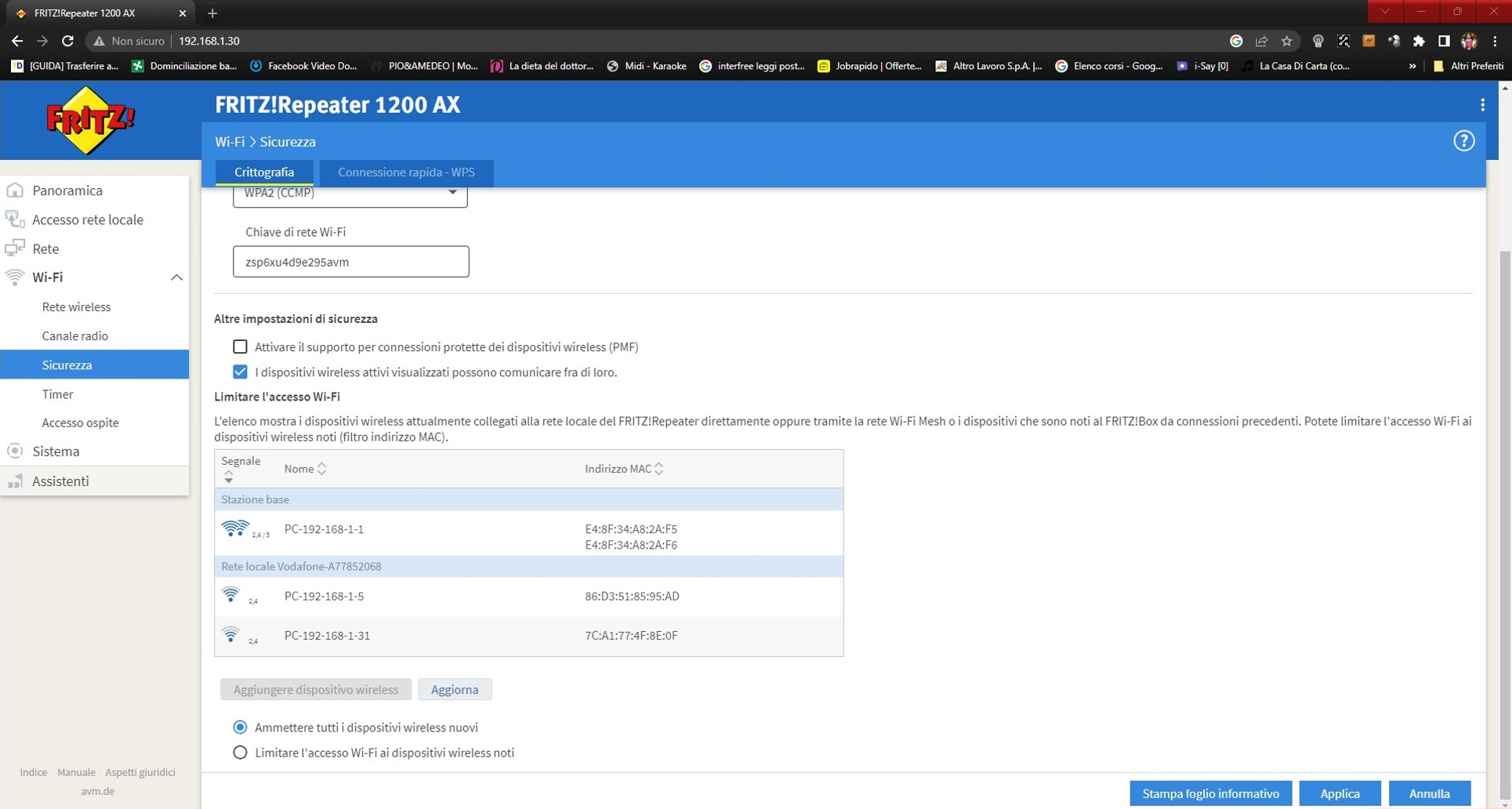The image size is (1512, 809).
Task: Enable PMF protected connections checkbox
Action: coord(240,346)
